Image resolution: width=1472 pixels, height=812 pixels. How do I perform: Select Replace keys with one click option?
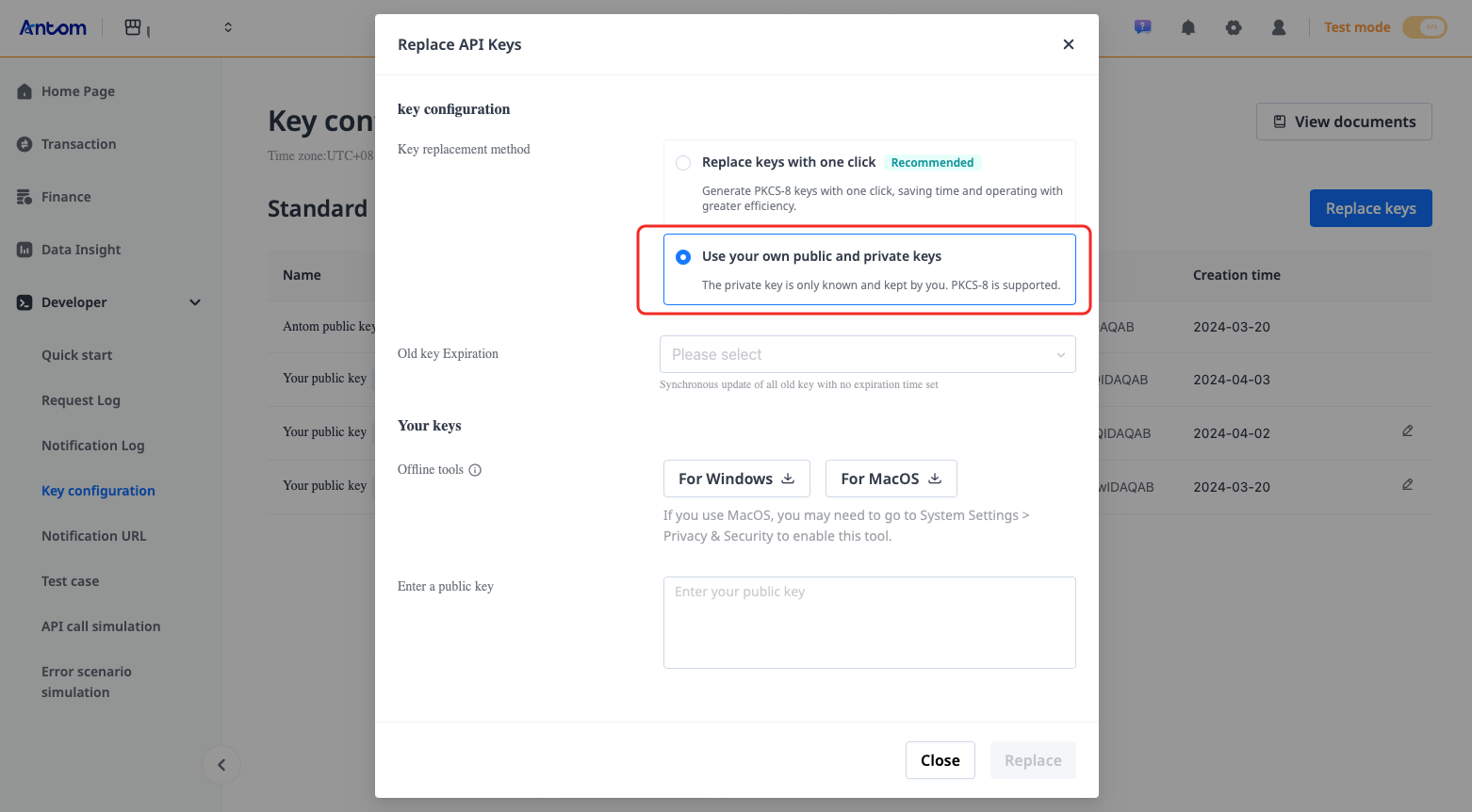point(682,162)
